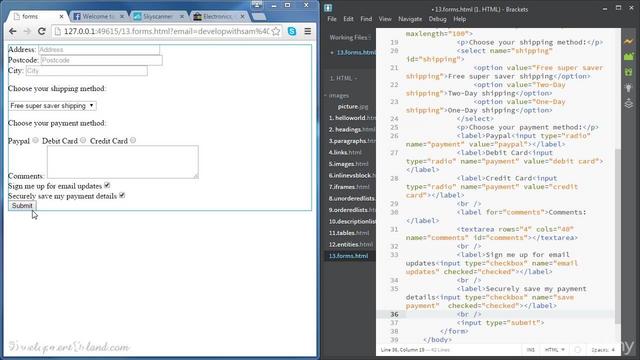Toggle INS insert mode in status bar
The width and height of the screenshot is (640, 360).
coord(530,350)
